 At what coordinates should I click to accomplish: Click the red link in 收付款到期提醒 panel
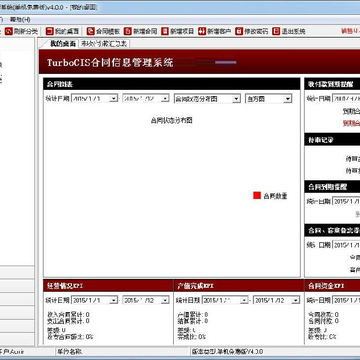click(x=351, y=123)
